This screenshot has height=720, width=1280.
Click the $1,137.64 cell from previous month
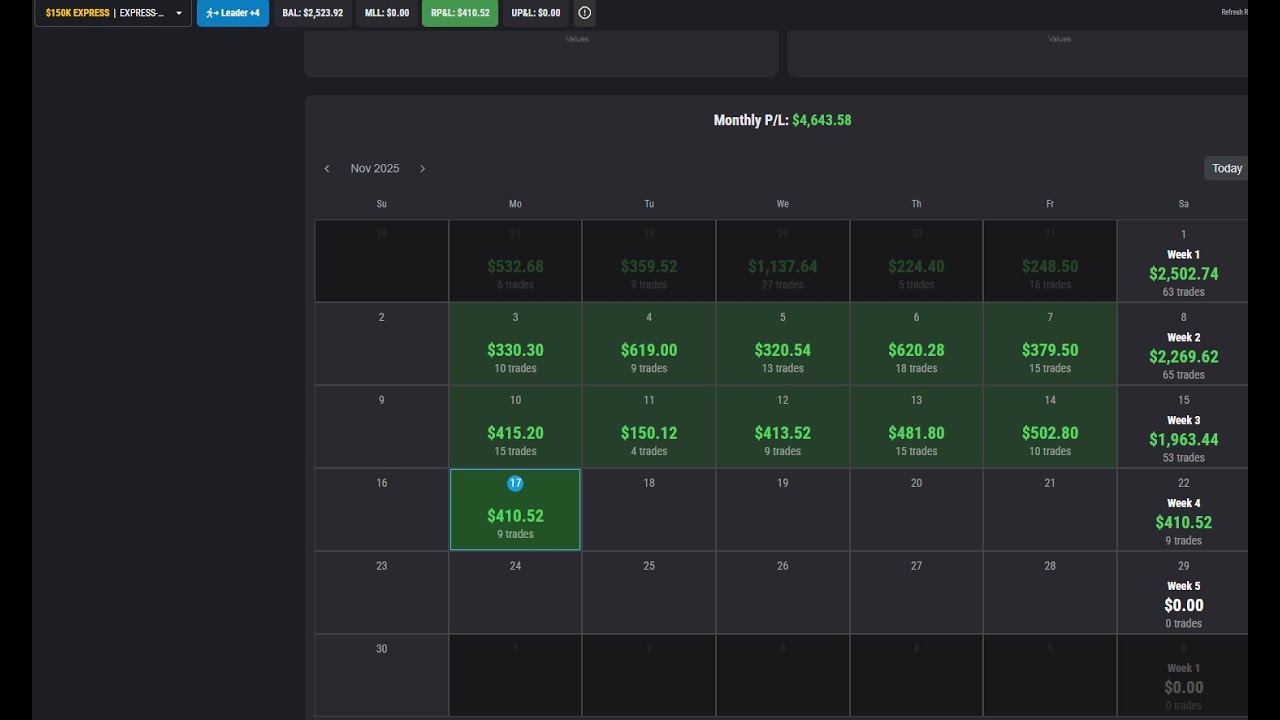783,262
